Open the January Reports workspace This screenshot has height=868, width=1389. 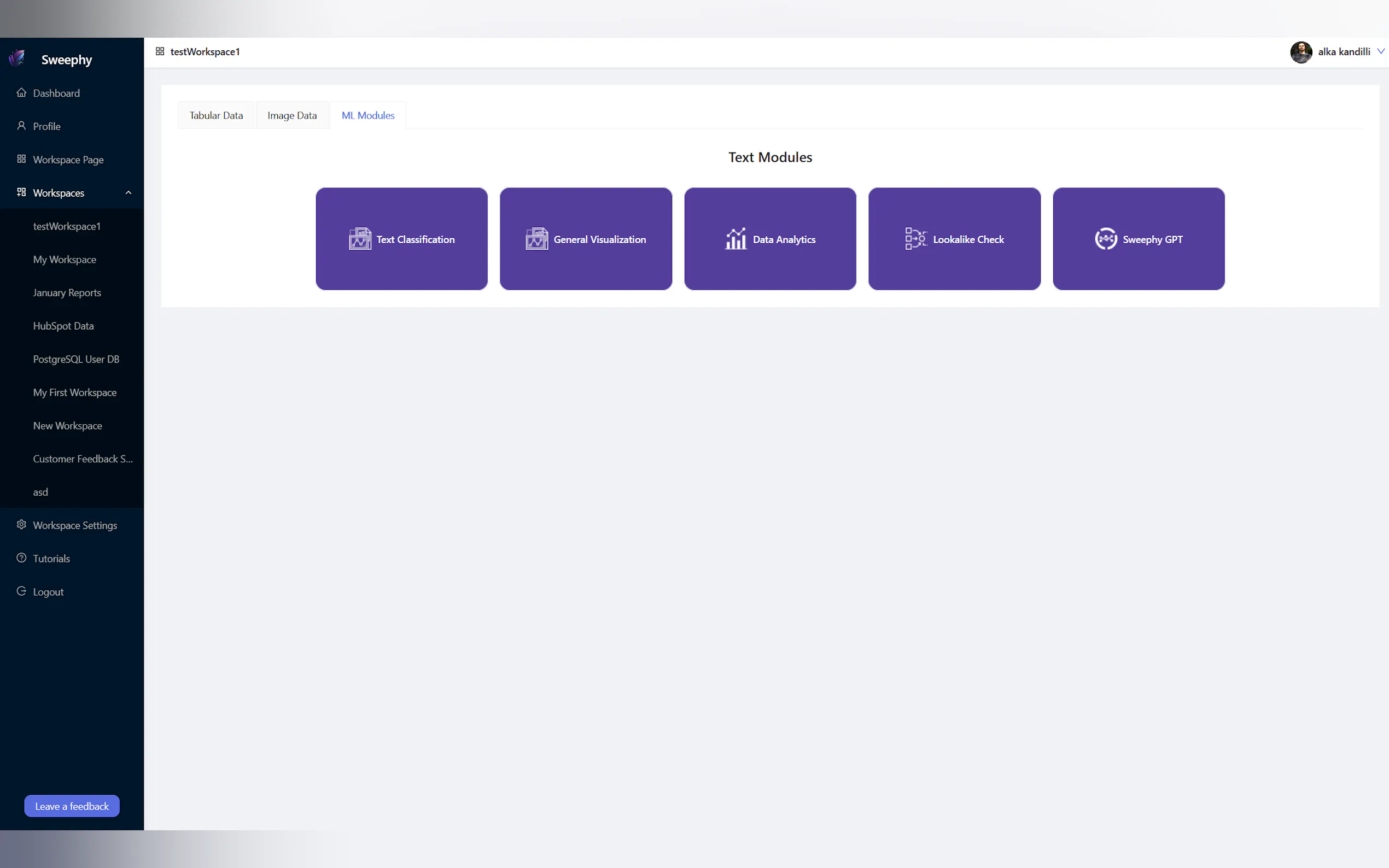point(67,293)
